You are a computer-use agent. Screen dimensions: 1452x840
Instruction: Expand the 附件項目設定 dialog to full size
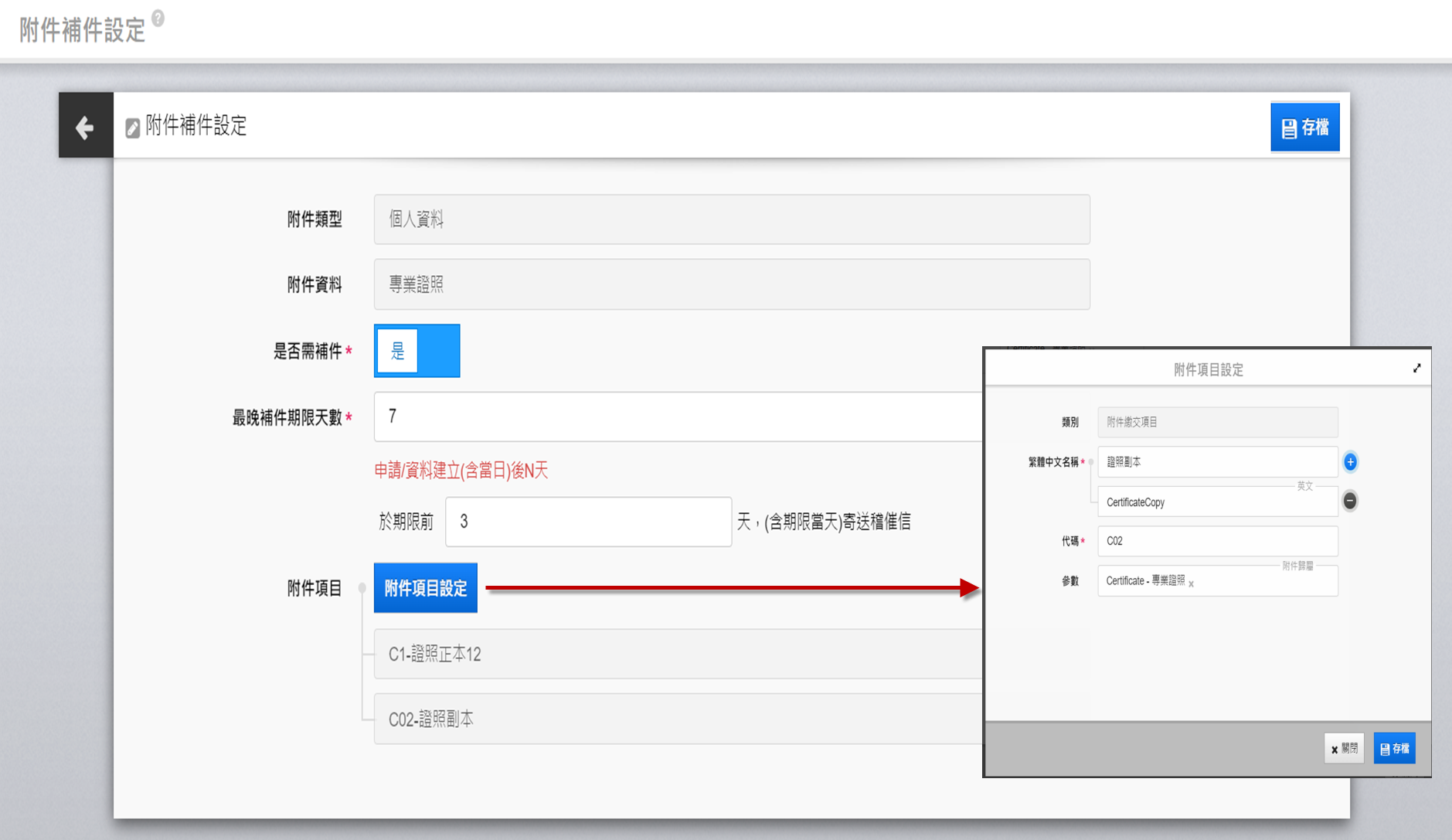pos(1416,369)
